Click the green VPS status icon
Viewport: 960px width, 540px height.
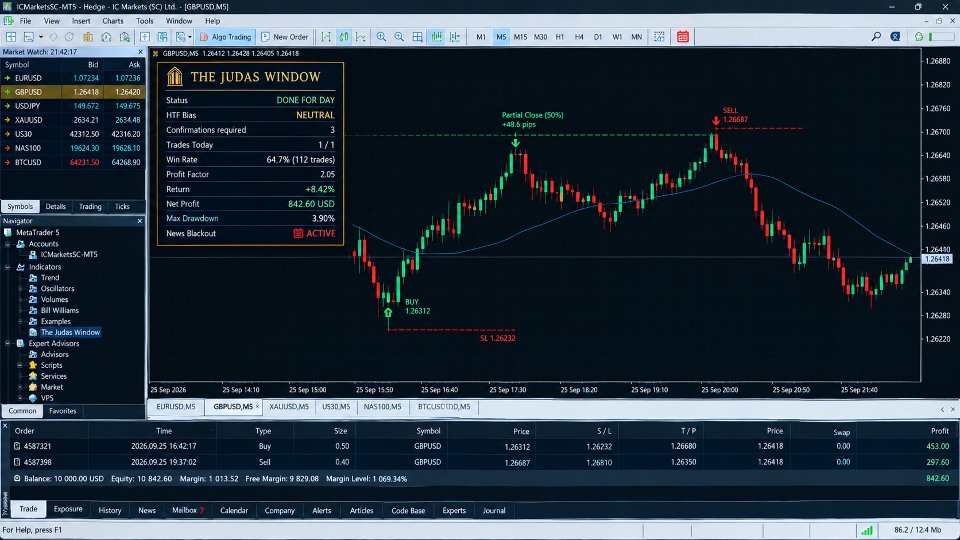tap(918, 37)
